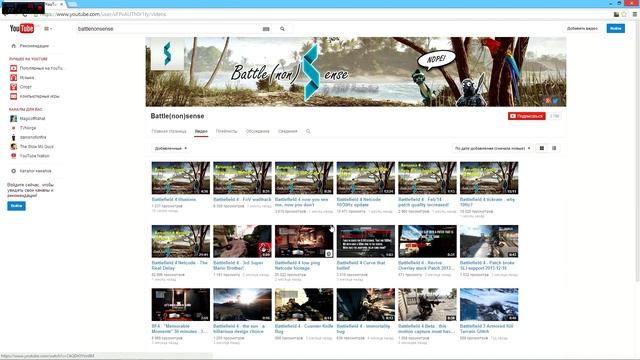Open the guide menu icon beside YouTube logo
This screenshot has height=360, width=640.
tap(47, 29)
